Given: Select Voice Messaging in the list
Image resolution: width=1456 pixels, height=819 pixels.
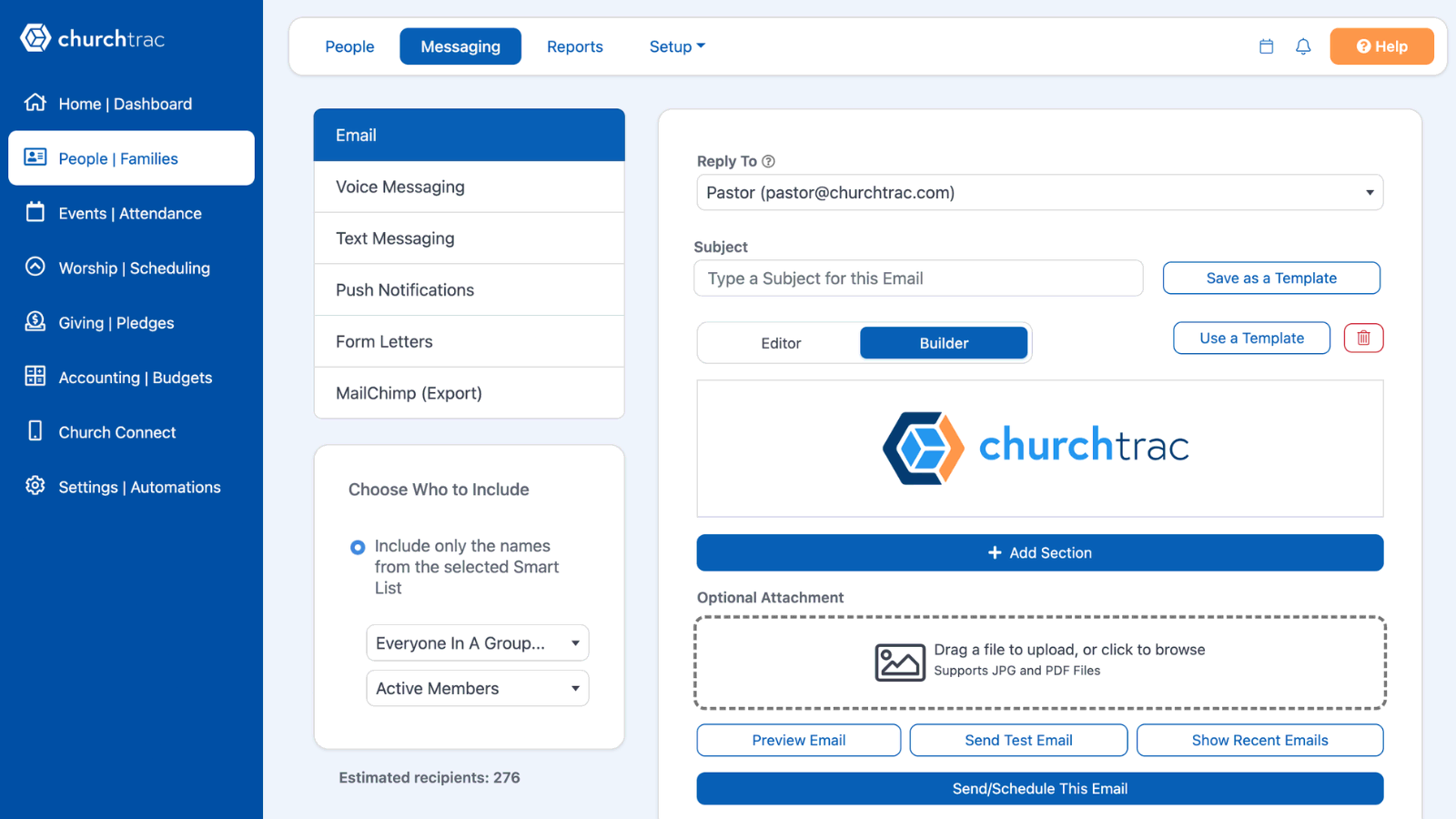Looking at the screenshot, I should (x=470, y=187).
